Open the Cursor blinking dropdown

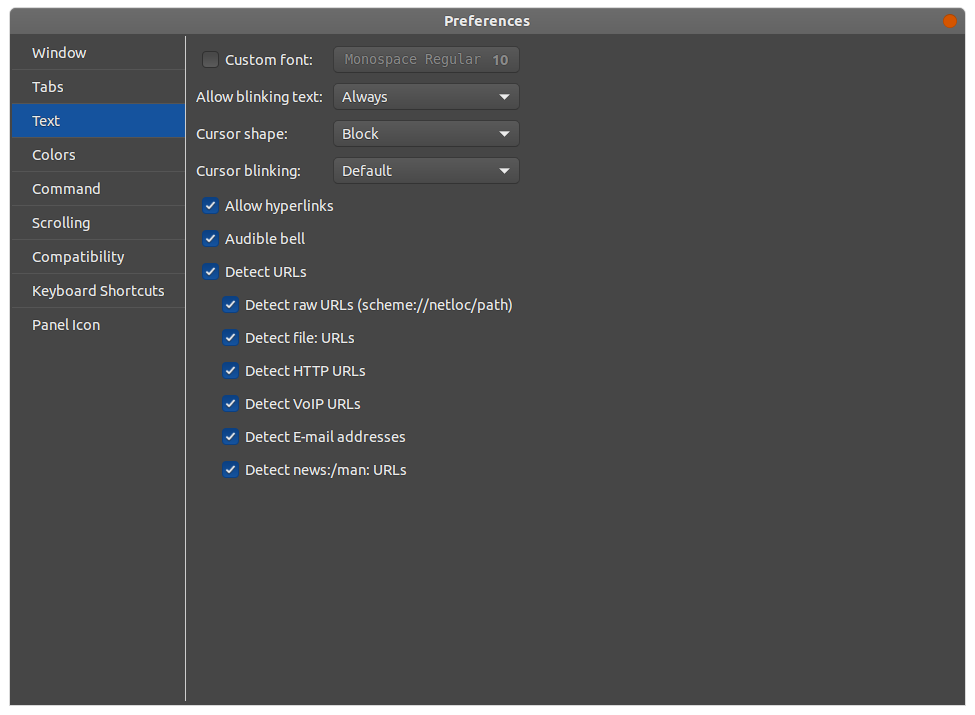426,171
